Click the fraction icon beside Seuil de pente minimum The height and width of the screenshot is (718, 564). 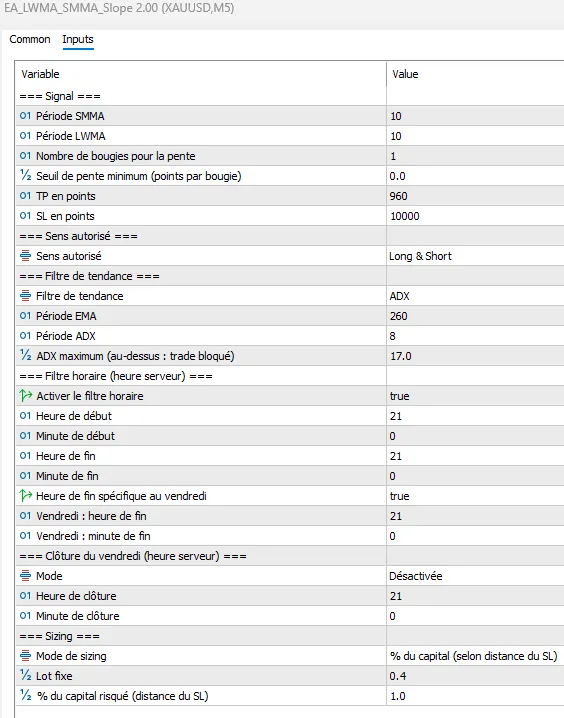(x=25, y=176)
